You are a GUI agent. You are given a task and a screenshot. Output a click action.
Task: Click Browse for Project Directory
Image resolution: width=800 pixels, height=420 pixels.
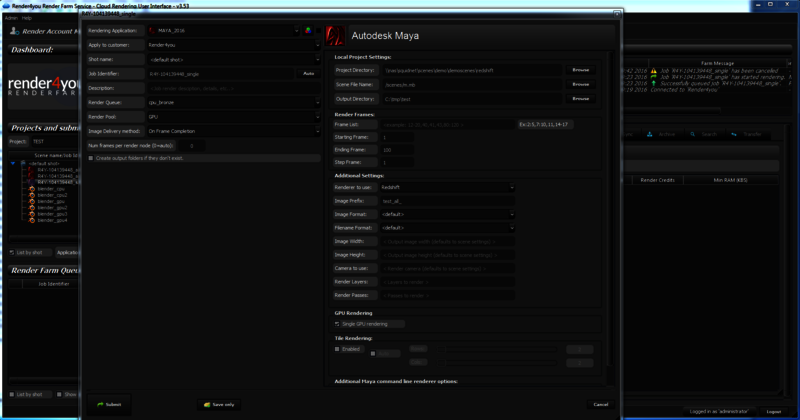pyautogui.click(x=580, y=70)
